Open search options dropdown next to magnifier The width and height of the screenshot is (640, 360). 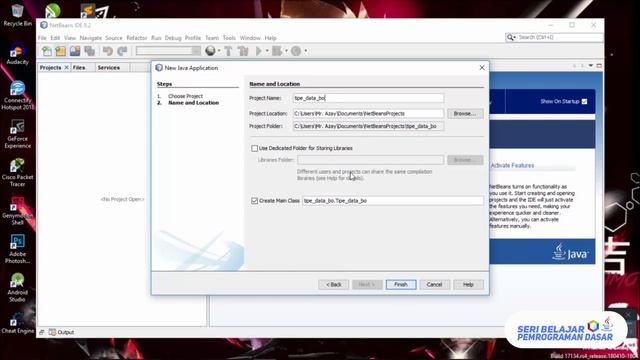tap(515, 37)
